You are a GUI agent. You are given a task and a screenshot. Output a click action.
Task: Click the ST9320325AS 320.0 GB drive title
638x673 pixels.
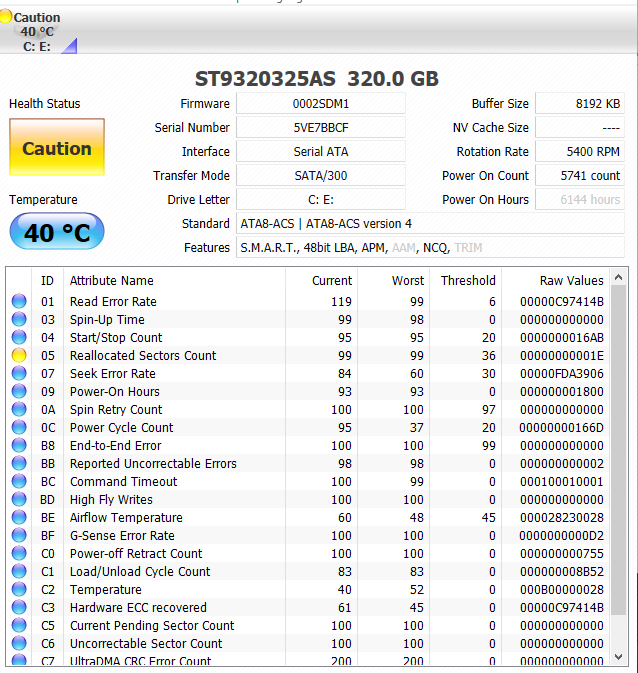tap(317, 79)
